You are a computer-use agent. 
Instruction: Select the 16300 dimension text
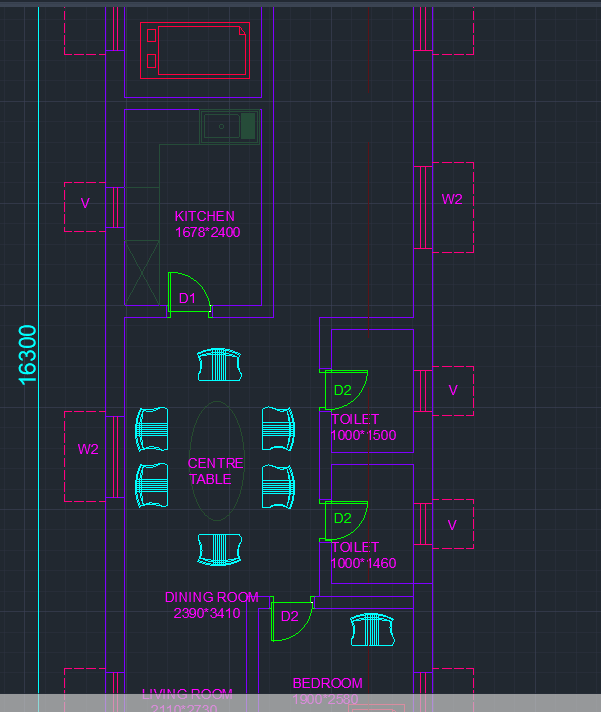pyautogui.click(x=27, y=355)
